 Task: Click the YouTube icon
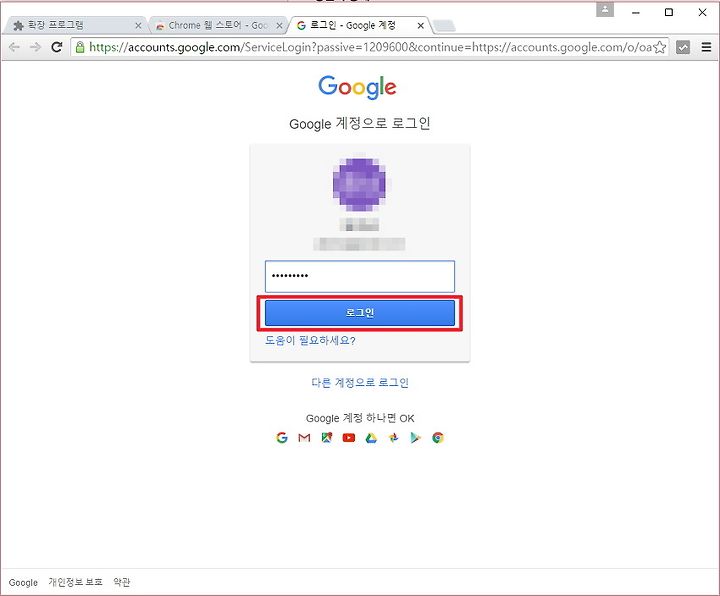(x=349, y=438)
